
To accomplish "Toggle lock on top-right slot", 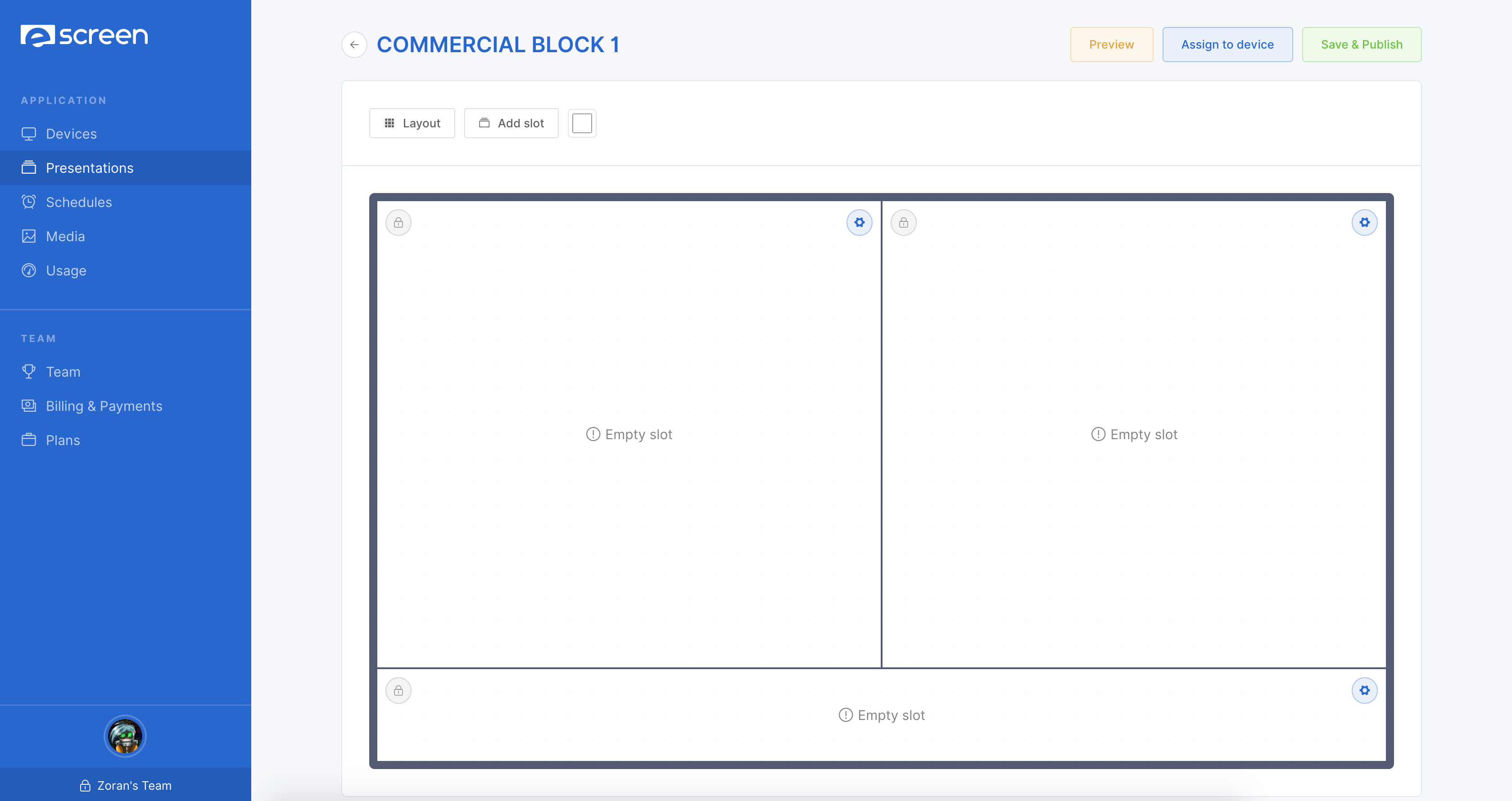I will pyautogui.click(x=903, y=222).
